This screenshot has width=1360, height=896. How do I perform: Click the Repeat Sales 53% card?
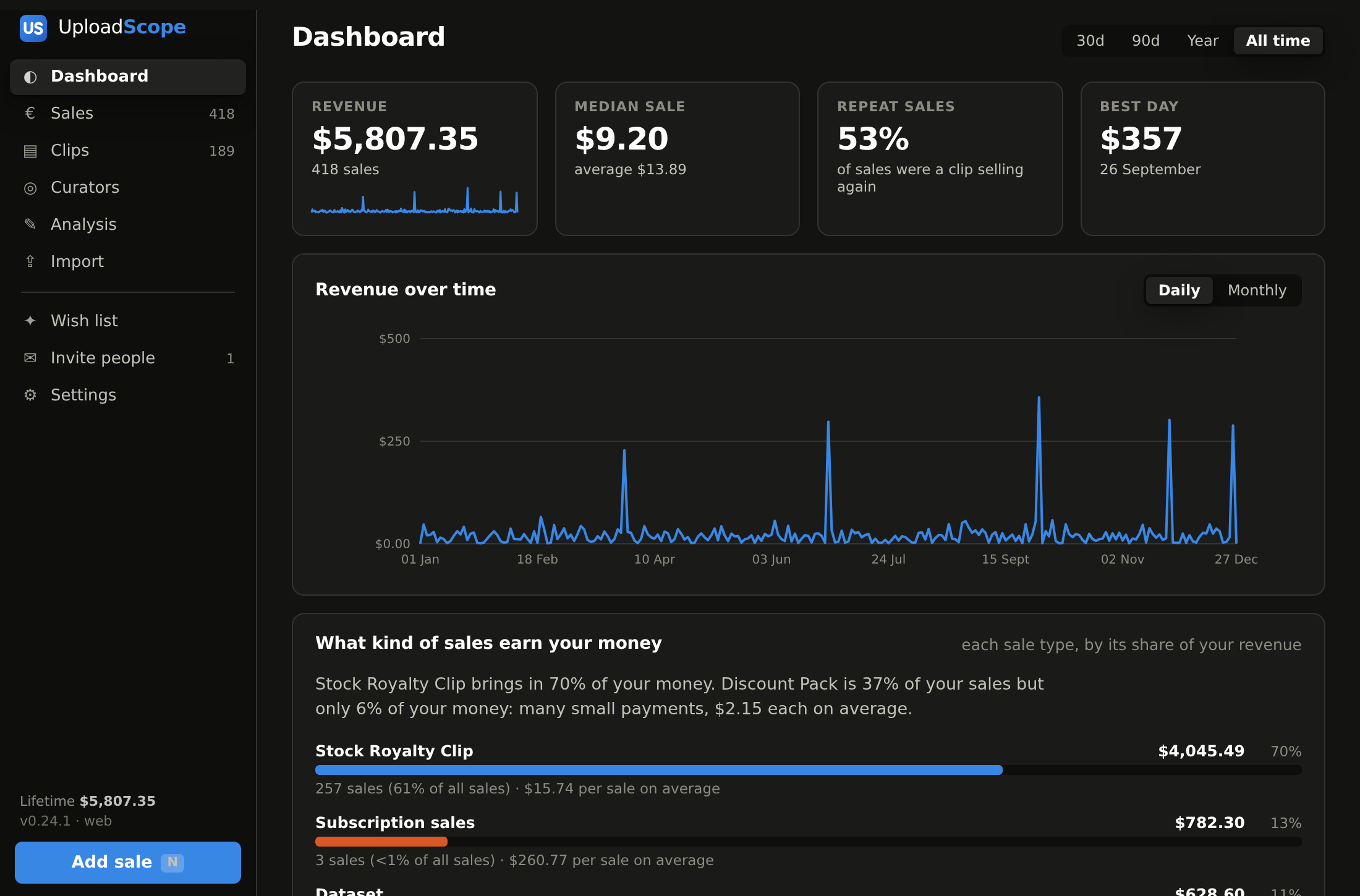(940, 159)
